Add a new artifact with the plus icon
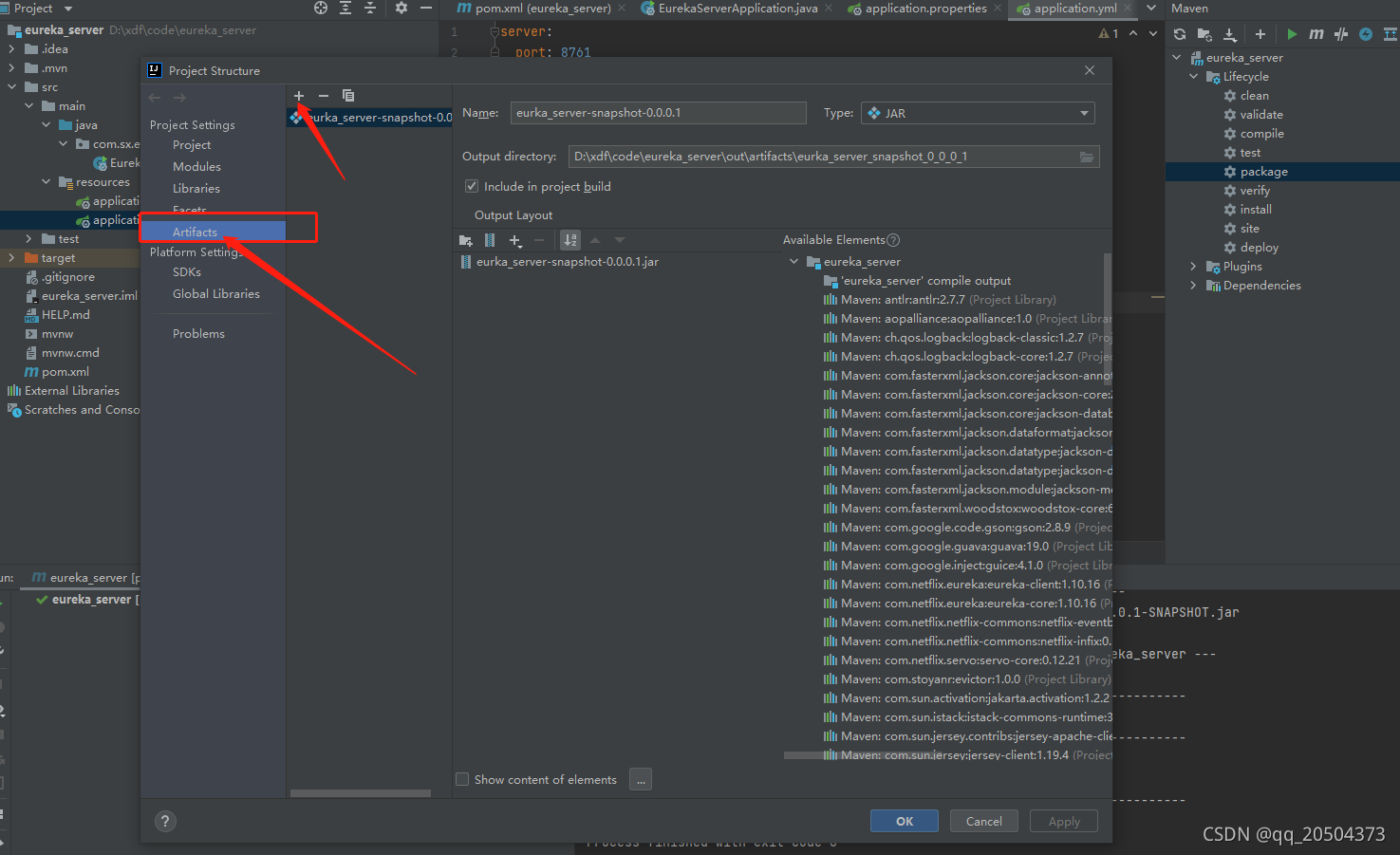Screen dimensions: 1400x855 [x=299, y=96]
